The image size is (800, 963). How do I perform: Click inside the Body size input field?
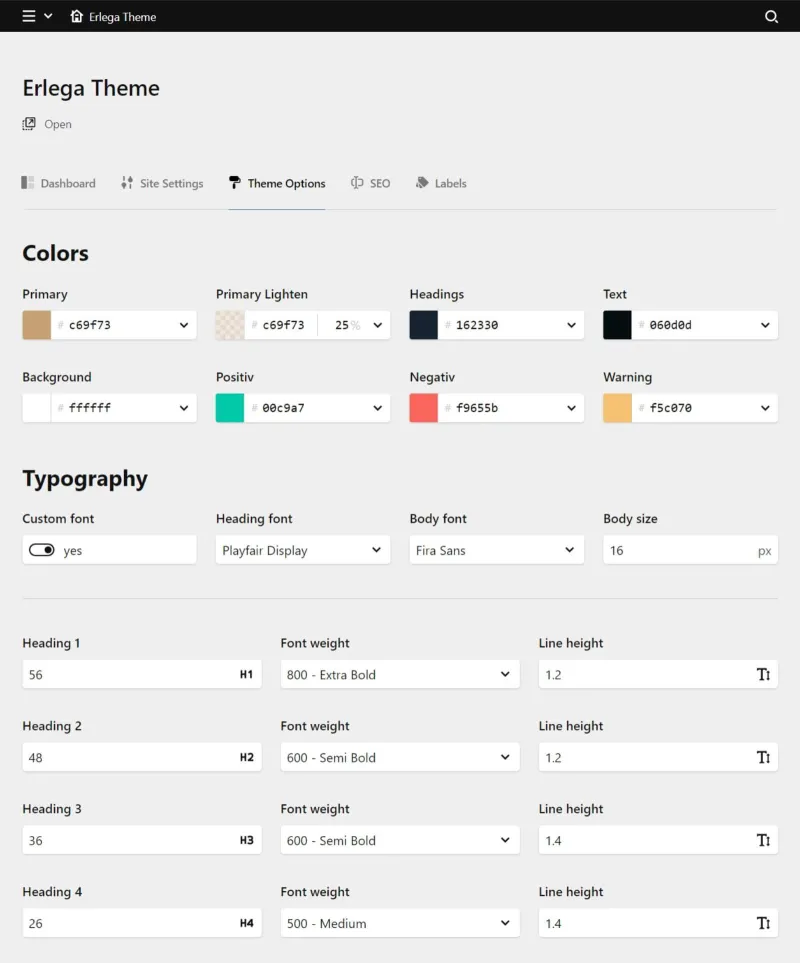pos(680,549)
